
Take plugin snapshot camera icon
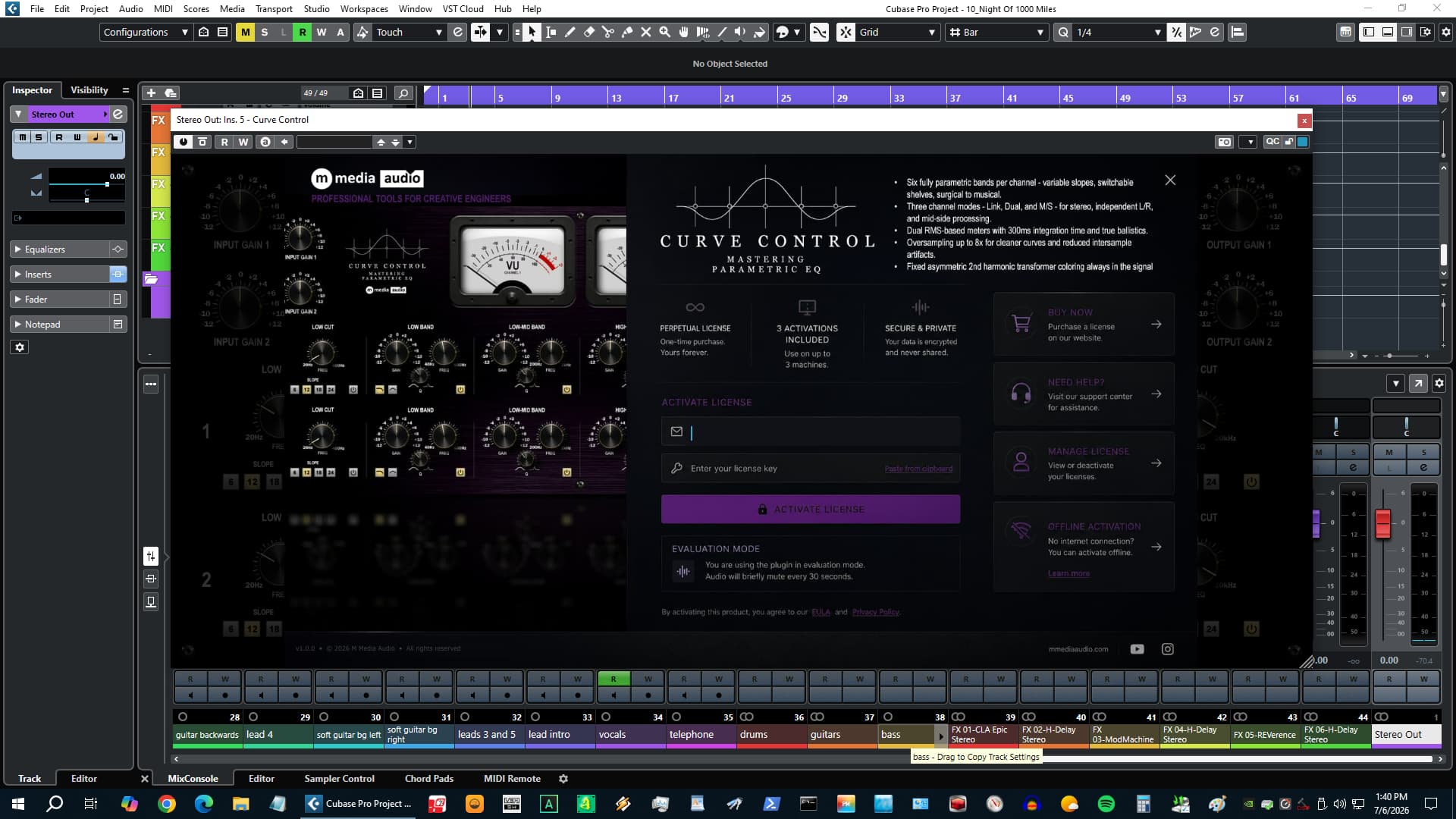(x=1225, y=142)
